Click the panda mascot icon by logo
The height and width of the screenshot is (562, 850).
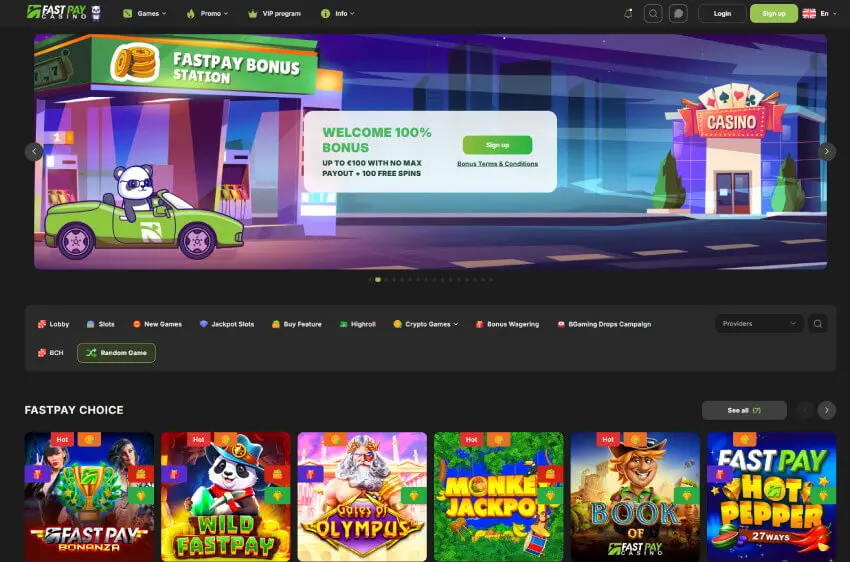pyautogui.click(x=96, y=12)
